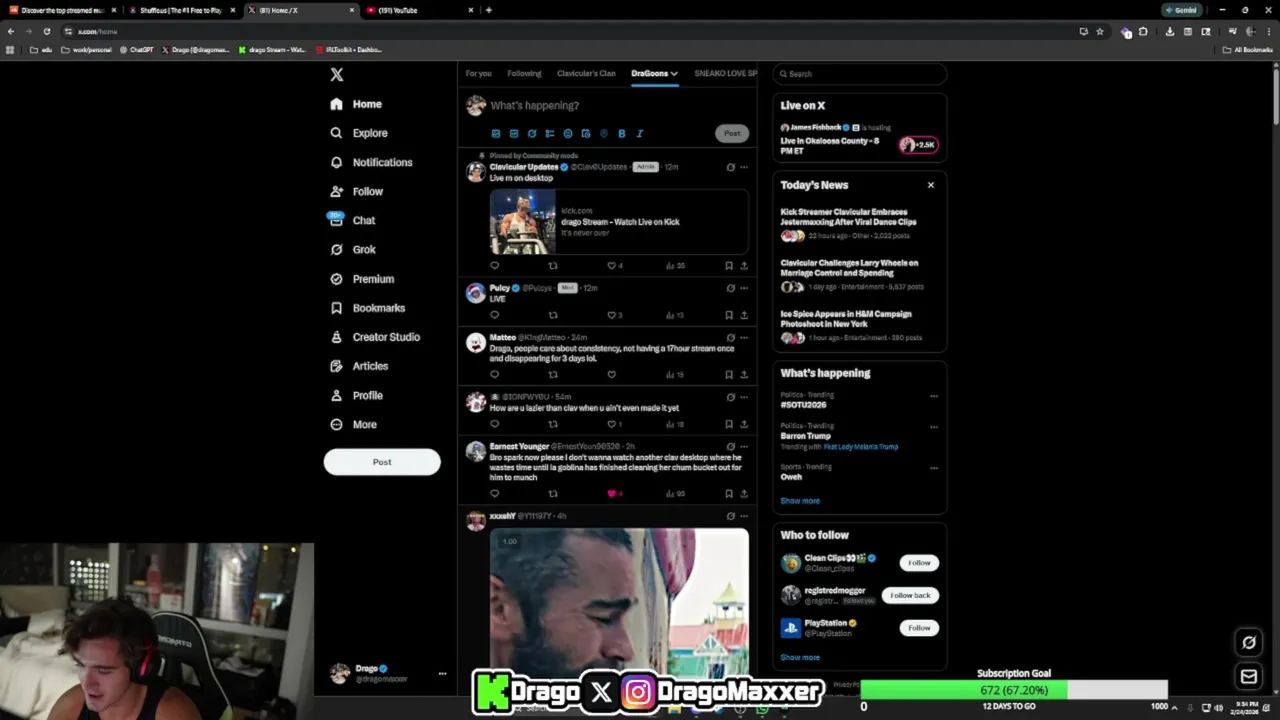1280x720 pixels.
Task: Open the emoji picker in composer
Action: coord(568,133)
